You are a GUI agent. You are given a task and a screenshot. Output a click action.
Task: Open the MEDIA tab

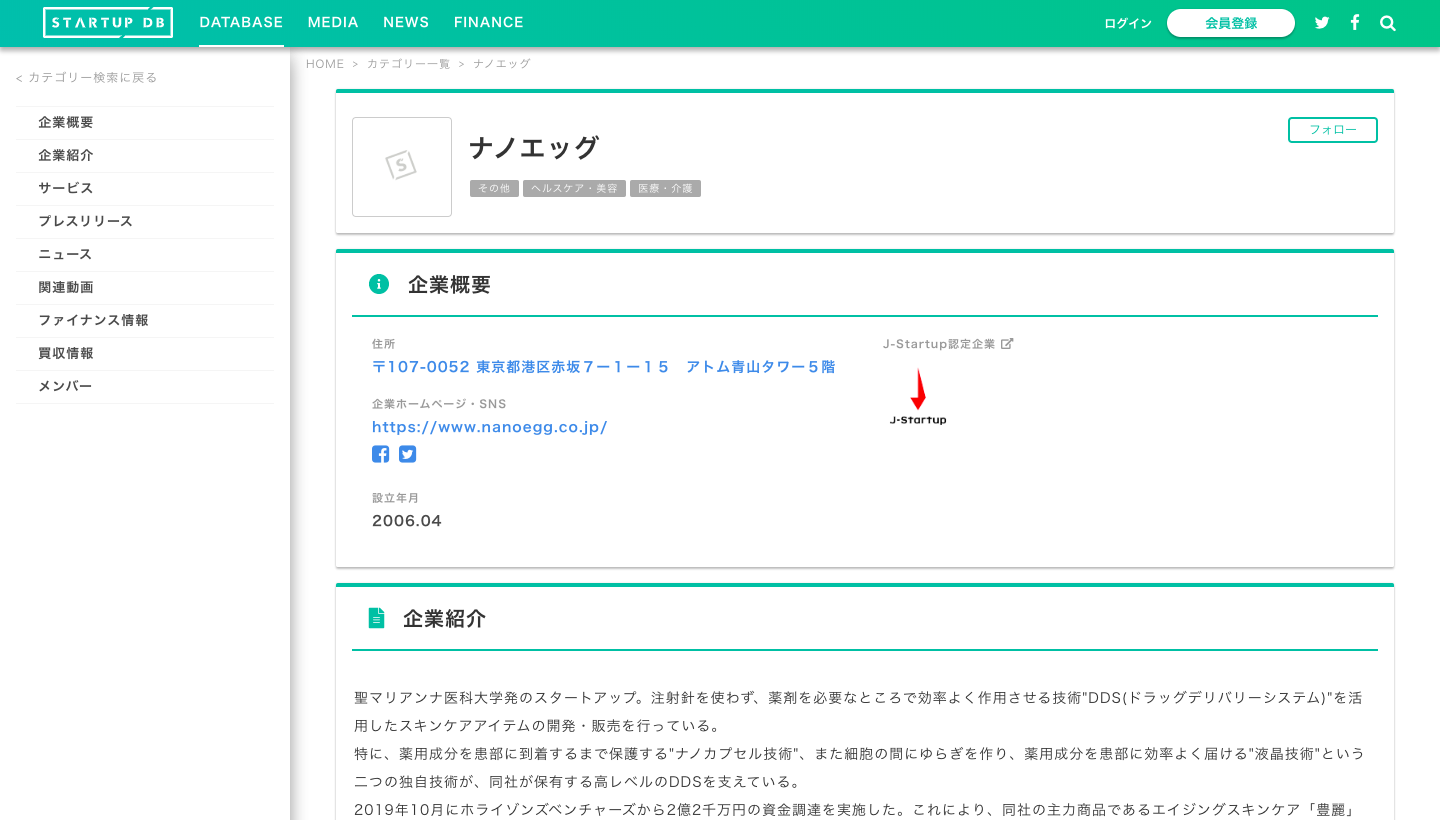pos(333,22)
